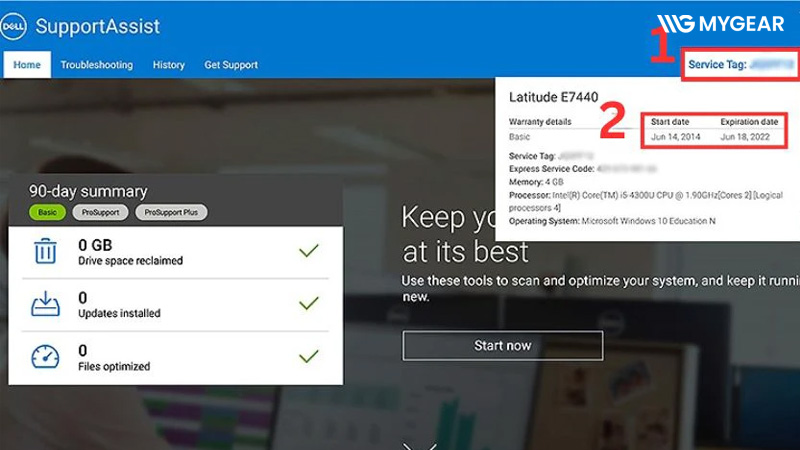Select the ProSupport plan pill
Image resolution: width=800 pixels, height=450 pixels.
coord(100,213)
